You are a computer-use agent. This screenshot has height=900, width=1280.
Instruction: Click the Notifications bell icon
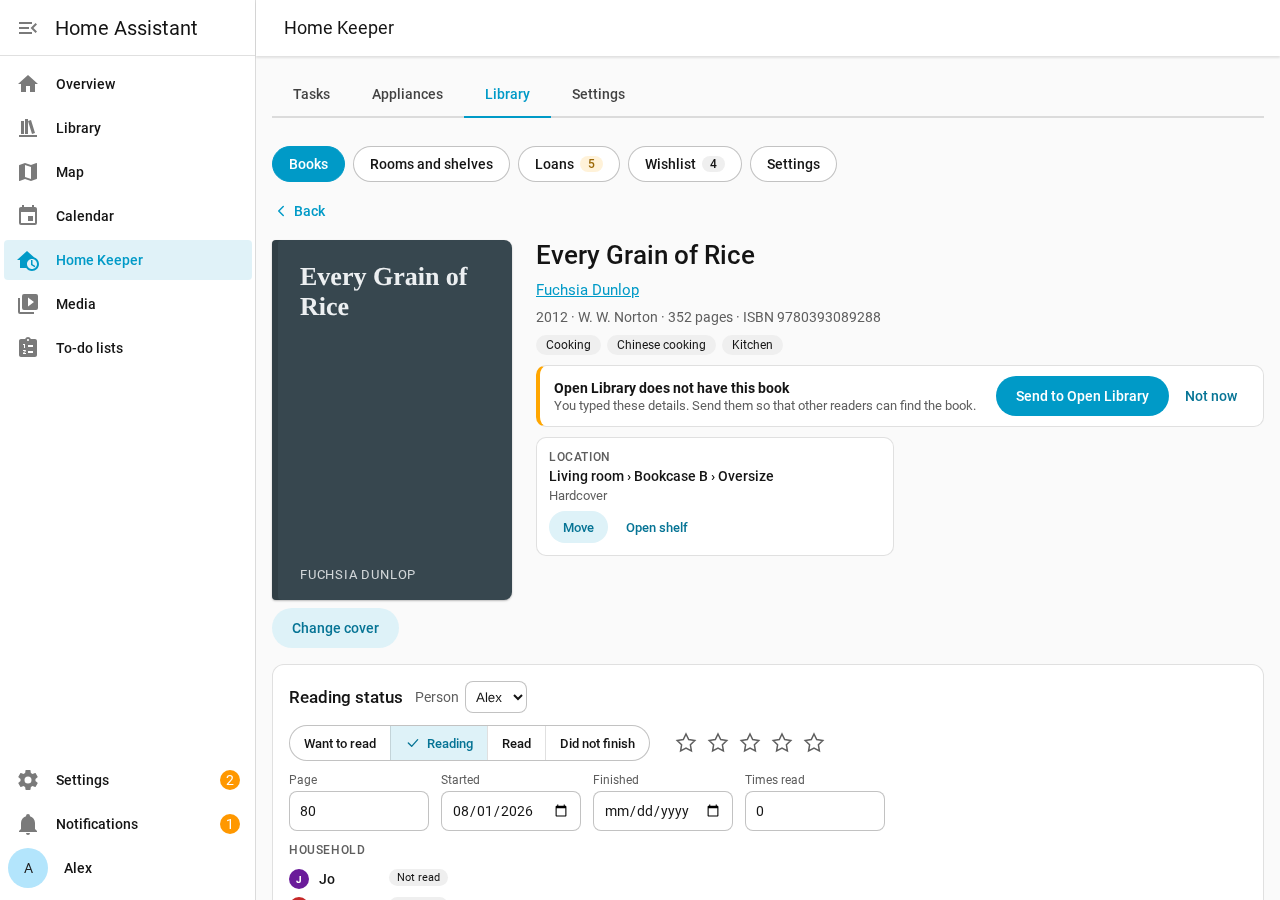pos(28,824)
